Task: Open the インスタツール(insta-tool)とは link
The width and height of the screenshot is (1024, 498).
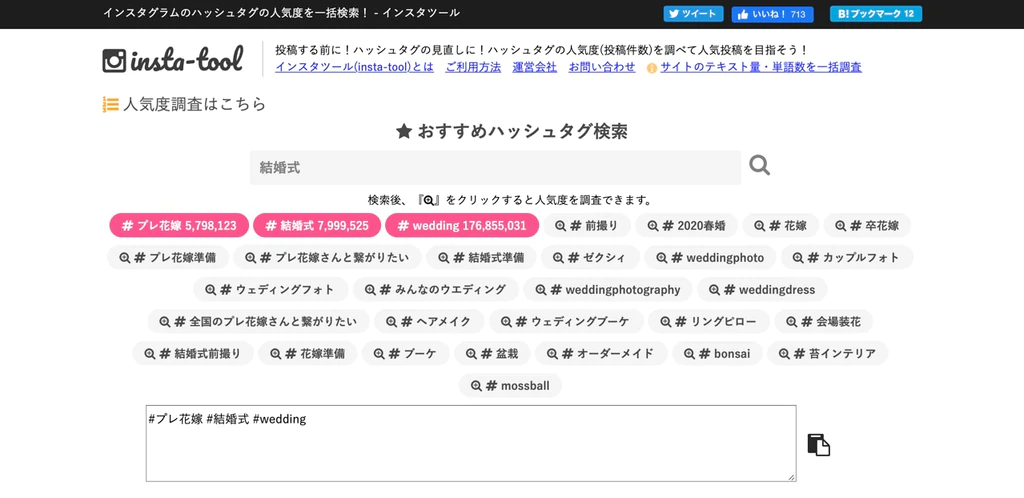Action: pyautogui.click(x=354, y=67)
